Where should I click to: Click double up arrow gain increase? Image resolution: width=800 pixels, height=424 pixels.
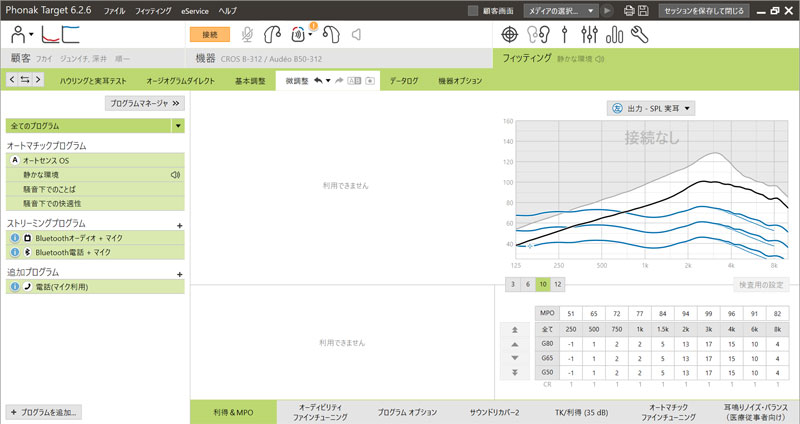[515, 330]
